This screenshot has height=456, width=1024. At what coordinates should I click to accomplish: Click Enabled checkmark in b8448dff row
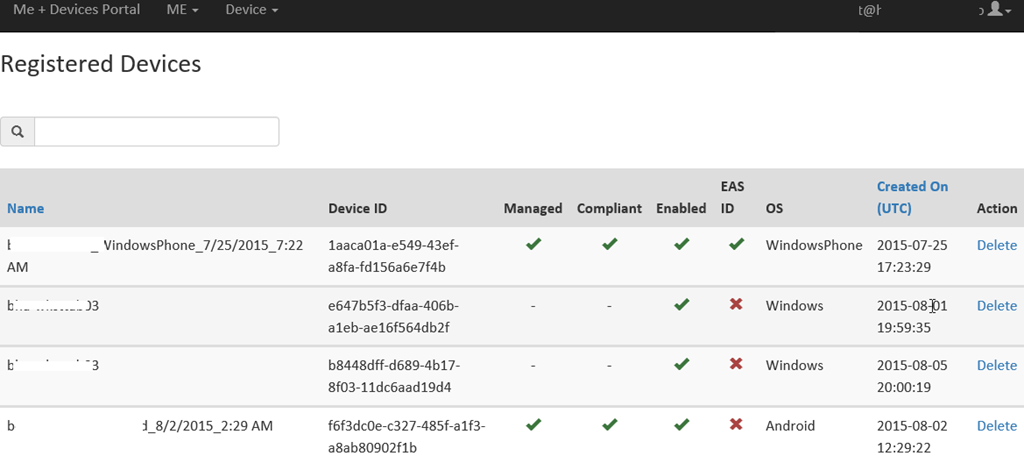(x=681, y=364)
